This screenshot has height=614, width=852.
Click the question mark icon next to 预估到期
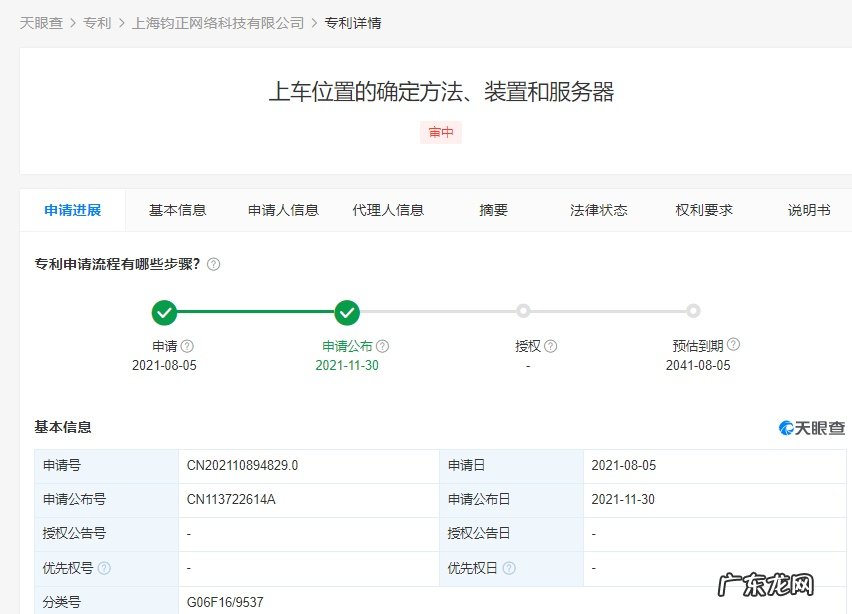coord(730,345)
